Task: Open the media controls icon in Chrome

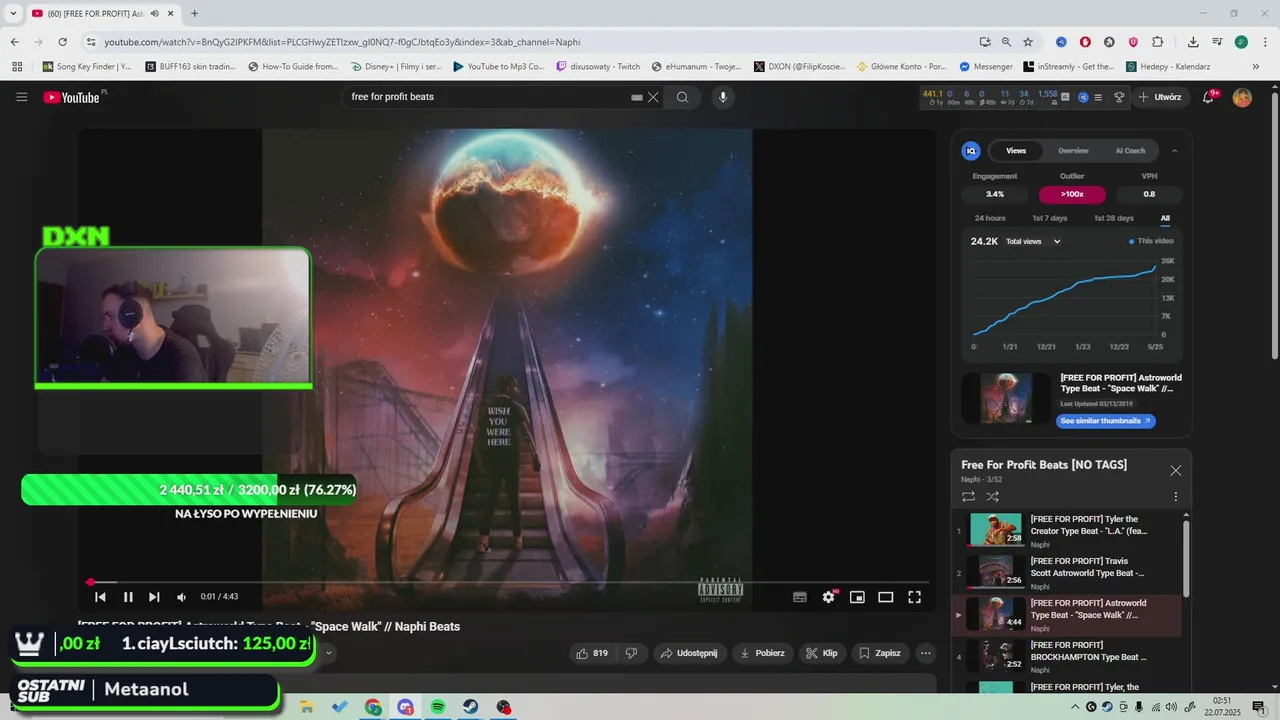Action: (1217, 42)
